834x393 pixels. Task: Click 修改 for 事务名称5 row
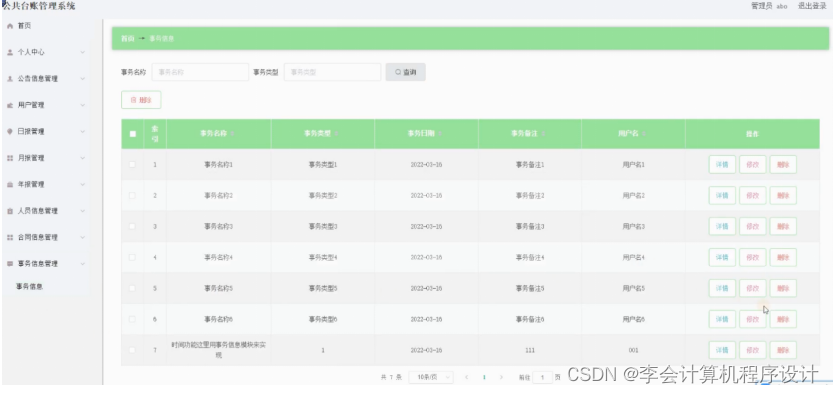click(753, 288)
